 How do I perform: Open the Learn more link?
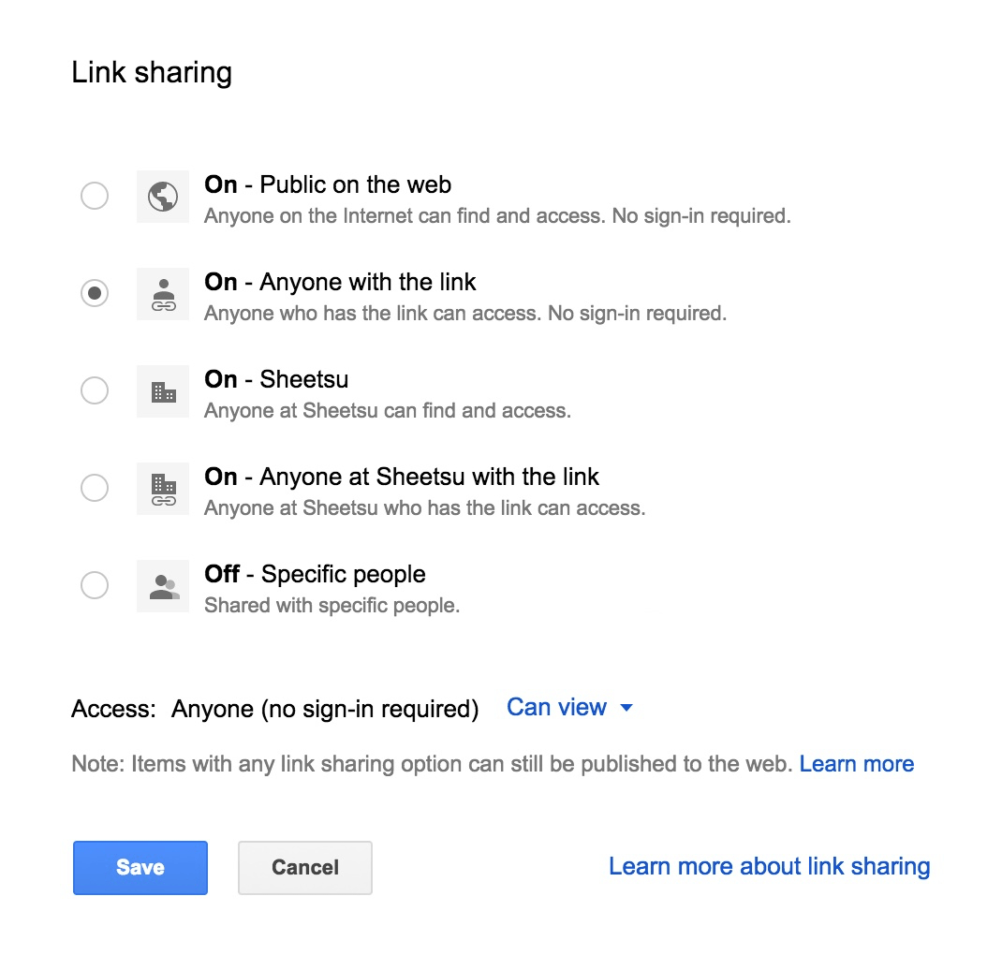tap(857, 763)
